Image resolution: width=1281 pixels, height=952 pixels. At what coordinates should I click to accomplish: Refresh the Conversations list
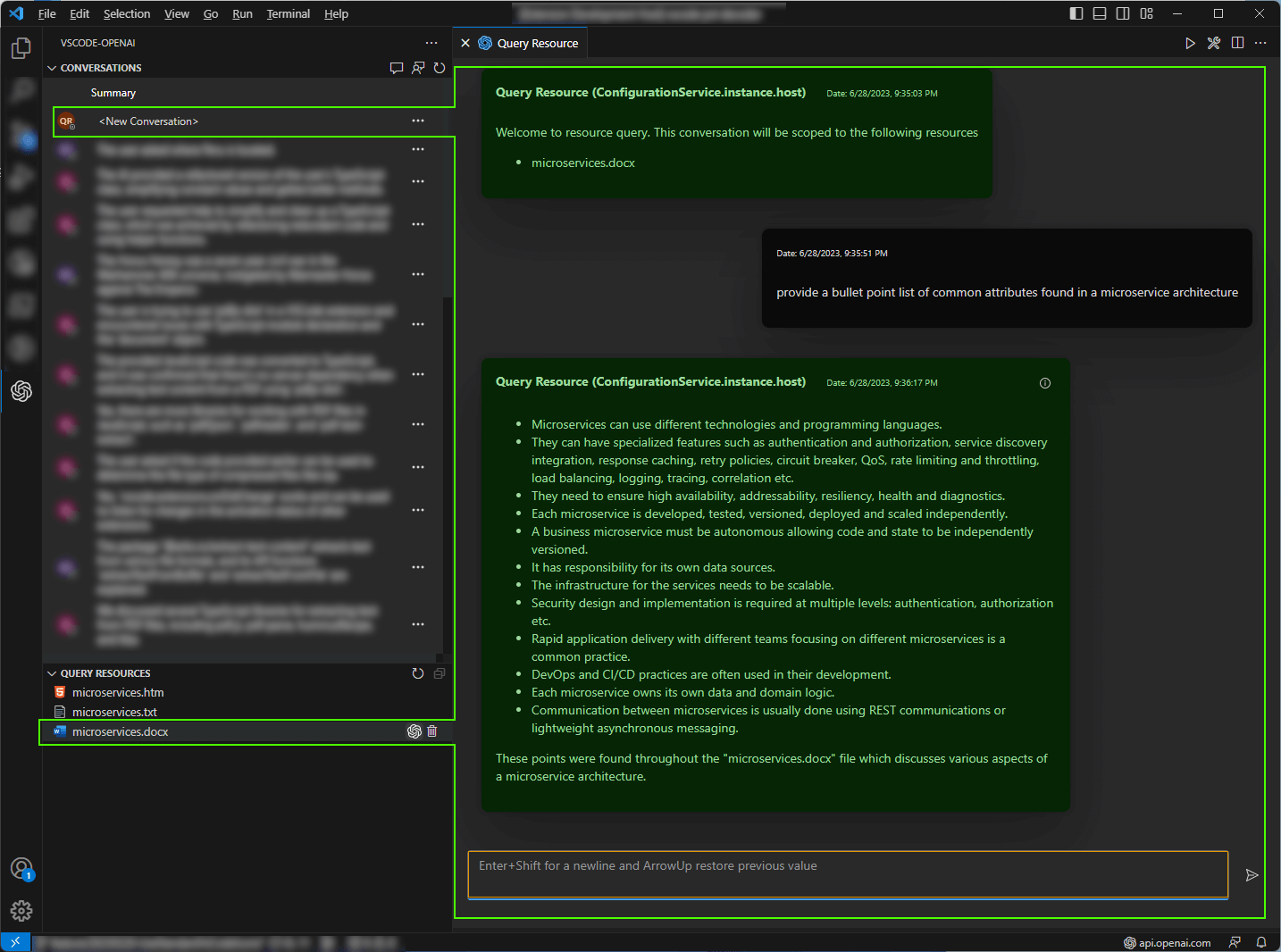[440, 68]
